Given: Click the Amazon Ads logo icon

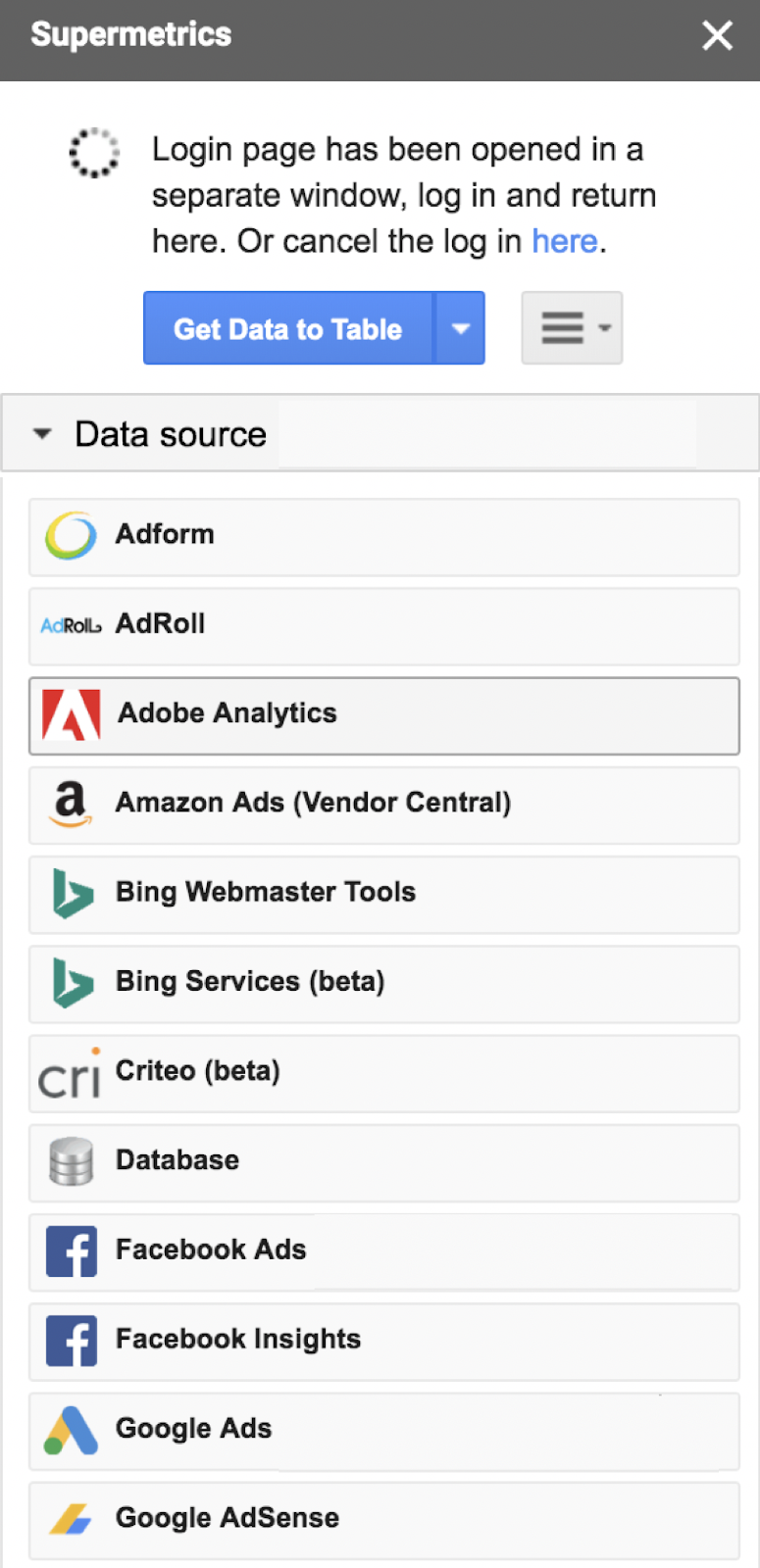Looking at the screenshot, I should 70,804.
